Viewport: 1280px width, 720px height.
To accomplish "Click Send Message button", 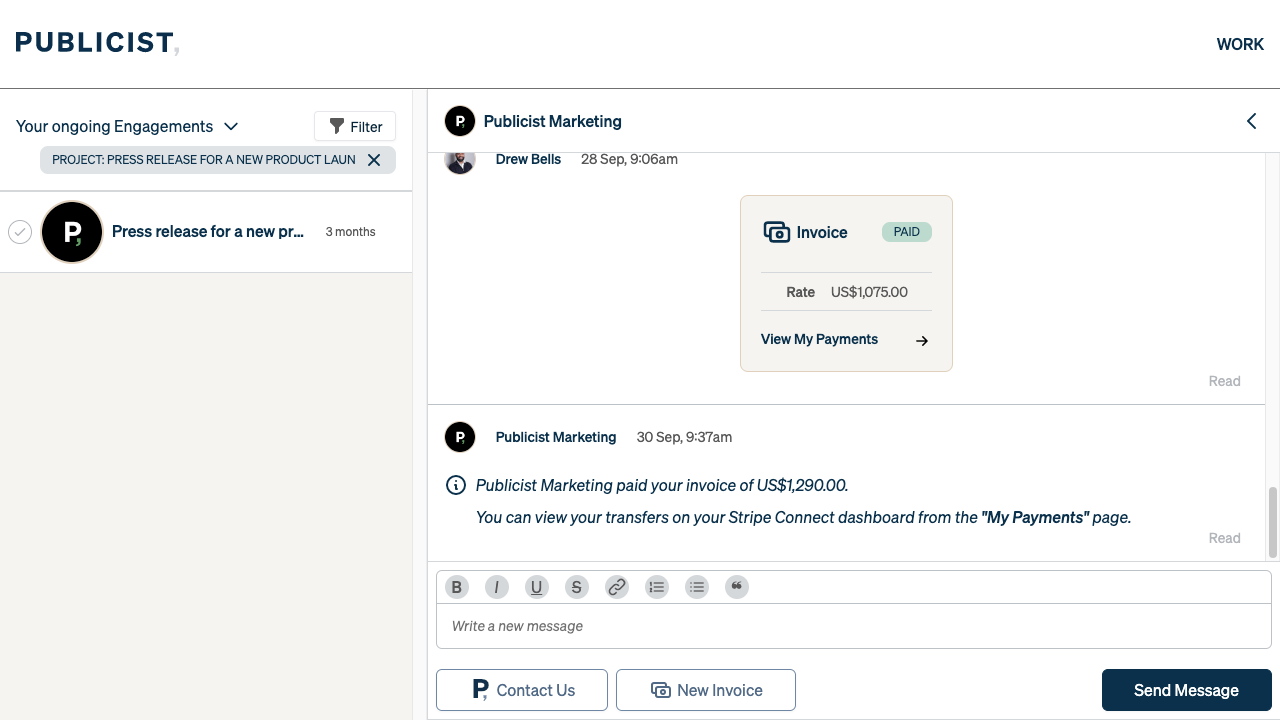I will click(1187, 690).
